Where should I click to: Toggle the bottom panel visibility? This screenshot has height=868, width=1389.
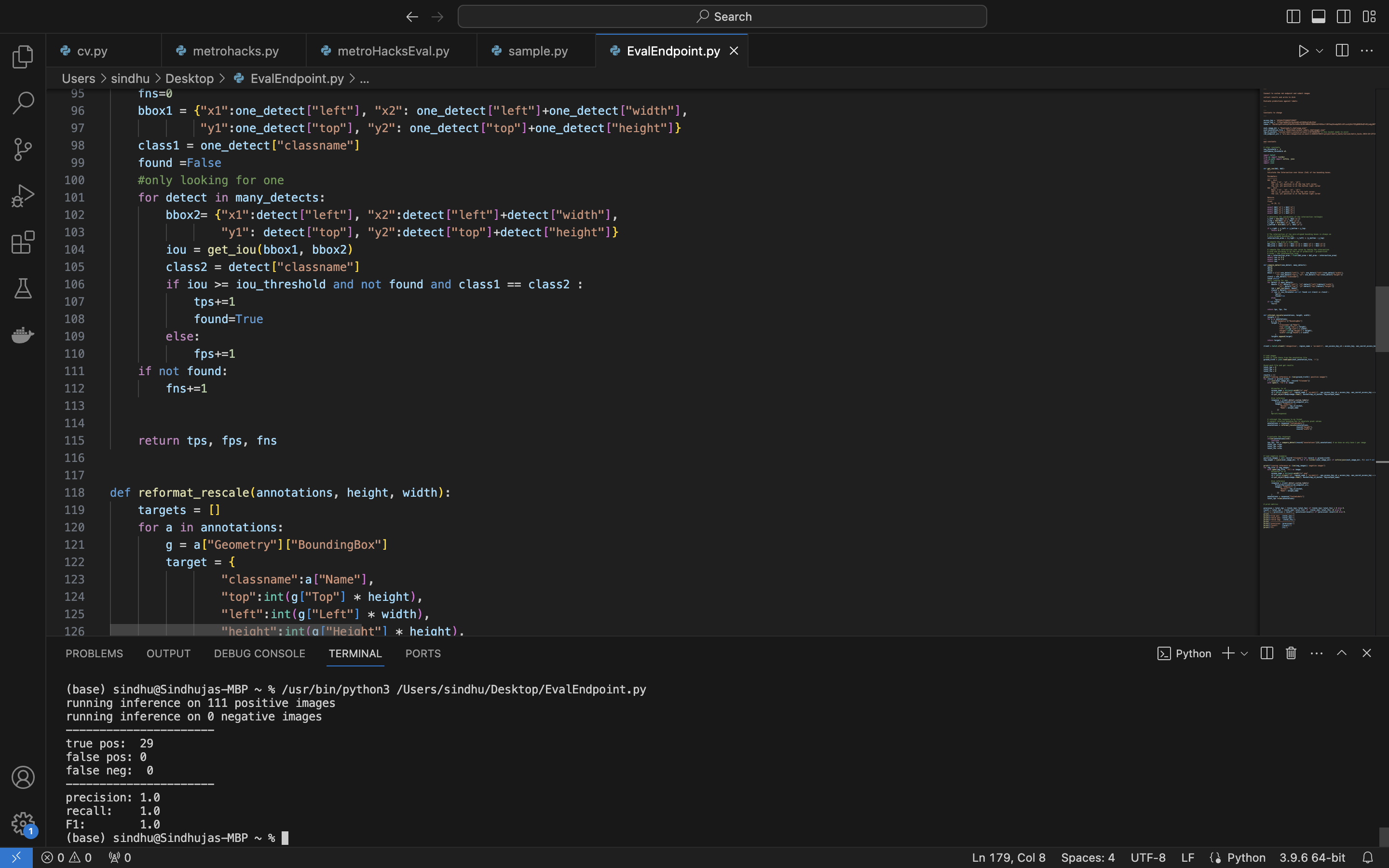1319,17
